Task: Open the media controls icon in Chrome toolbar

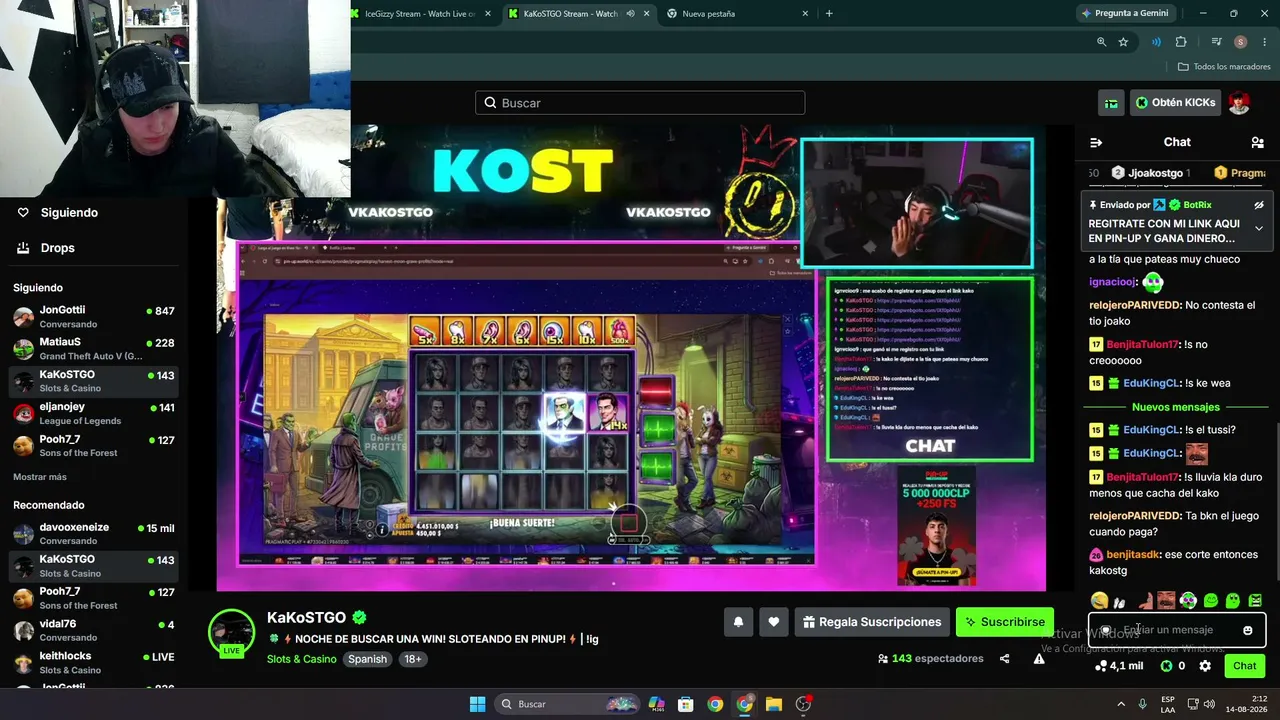Action: click(1216, 42)
